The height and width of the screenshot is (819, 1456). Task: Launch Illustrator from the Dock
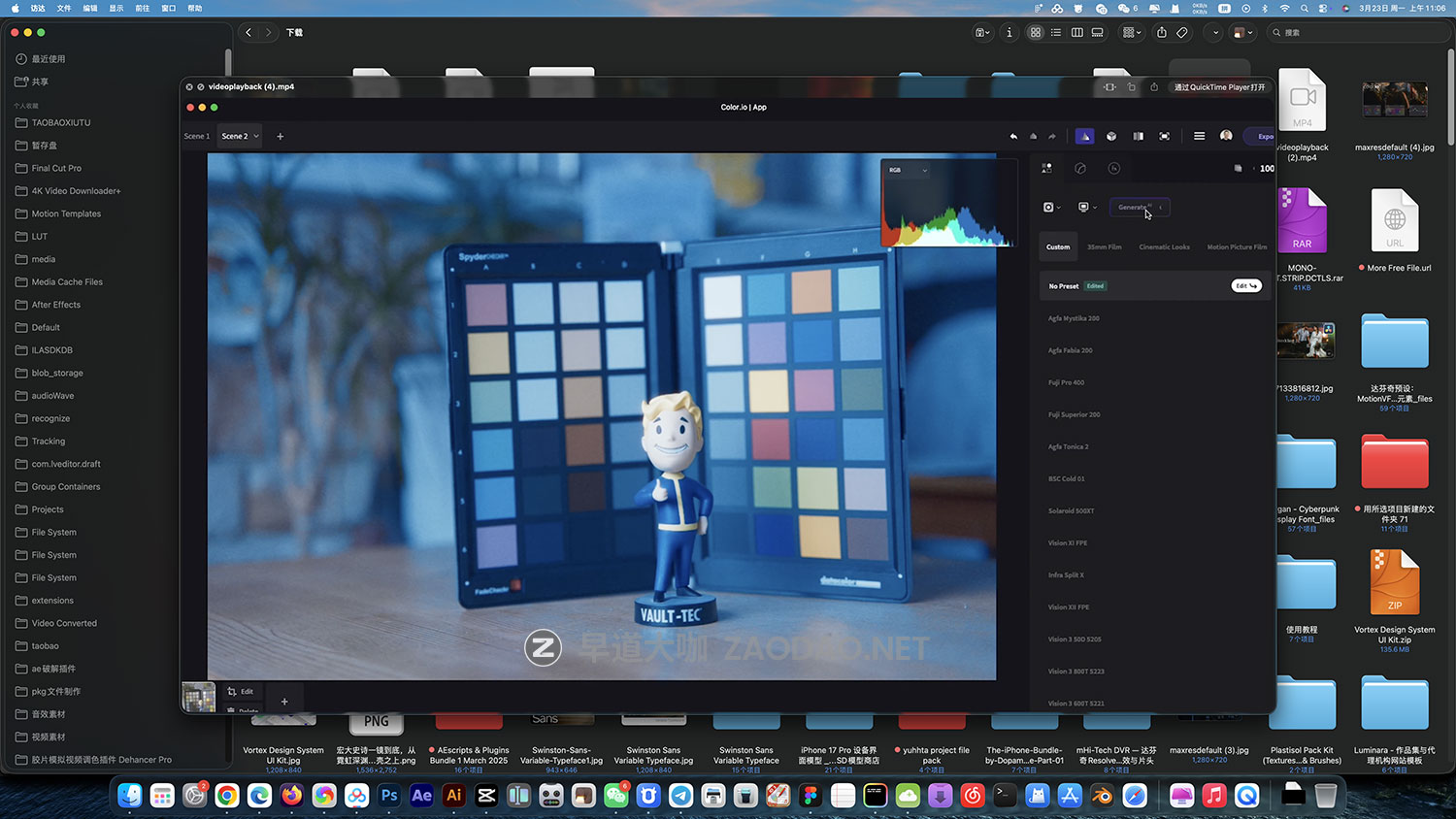pyautogui.click(x=454, y=796)
